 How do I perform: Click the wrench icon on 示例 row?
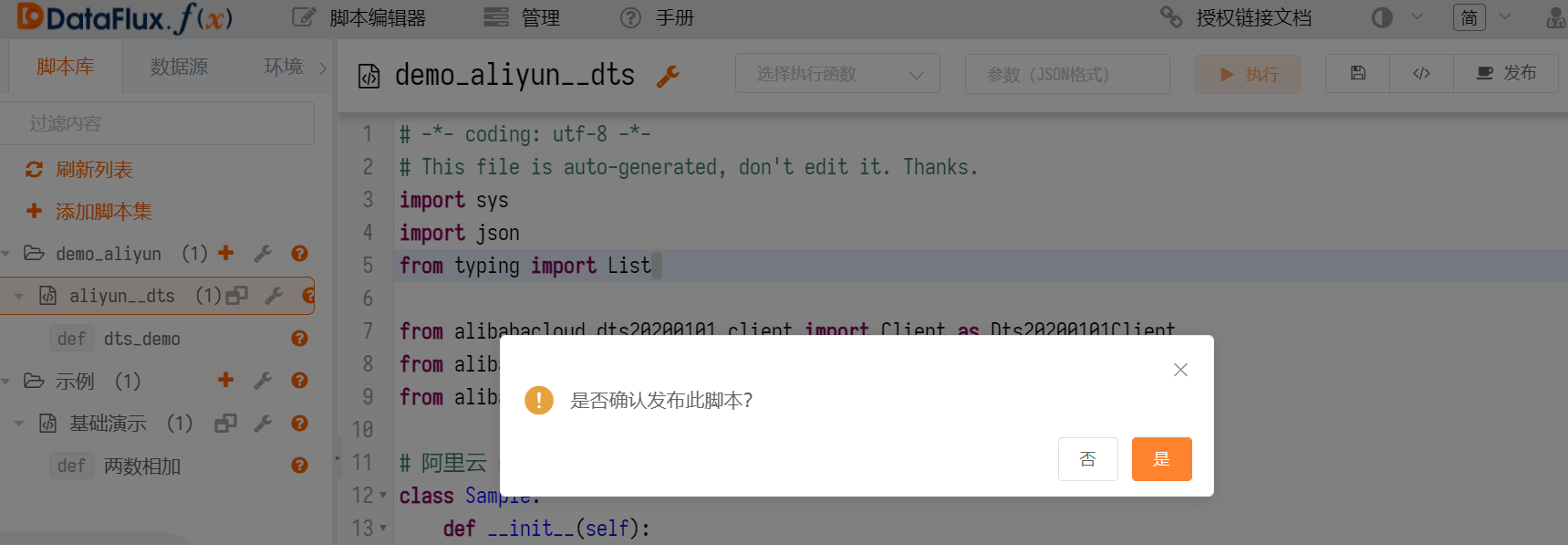tap(263, 381)
